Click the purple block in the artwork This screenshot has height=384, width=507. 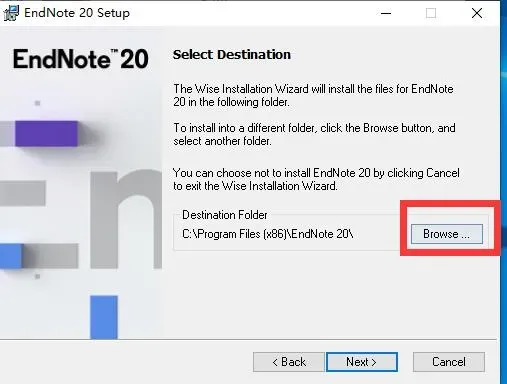46,134
